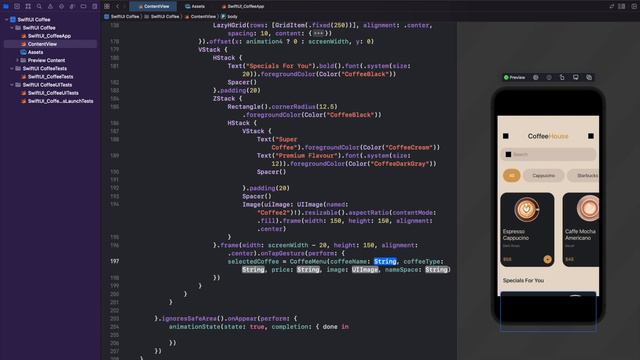
Task: Click the body breadcrumb in jump bar
Action: point(229,17)
